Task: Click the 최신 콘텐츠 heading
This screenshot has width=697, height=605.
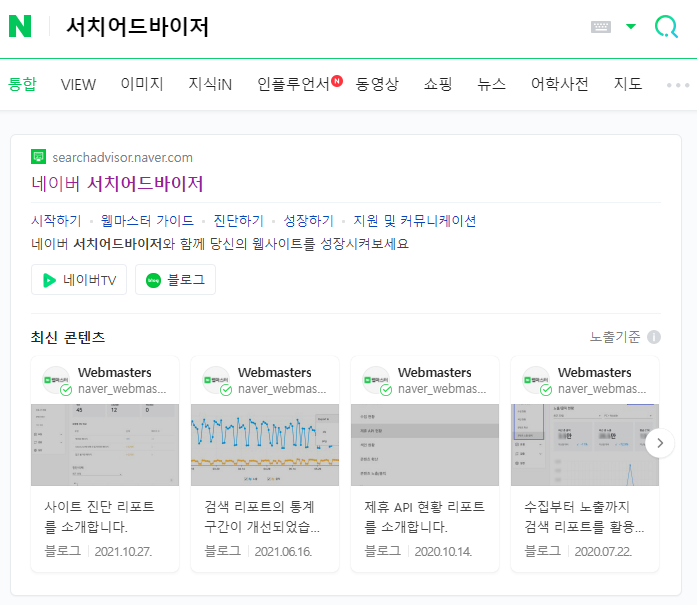Action: (x=68, y=337)
